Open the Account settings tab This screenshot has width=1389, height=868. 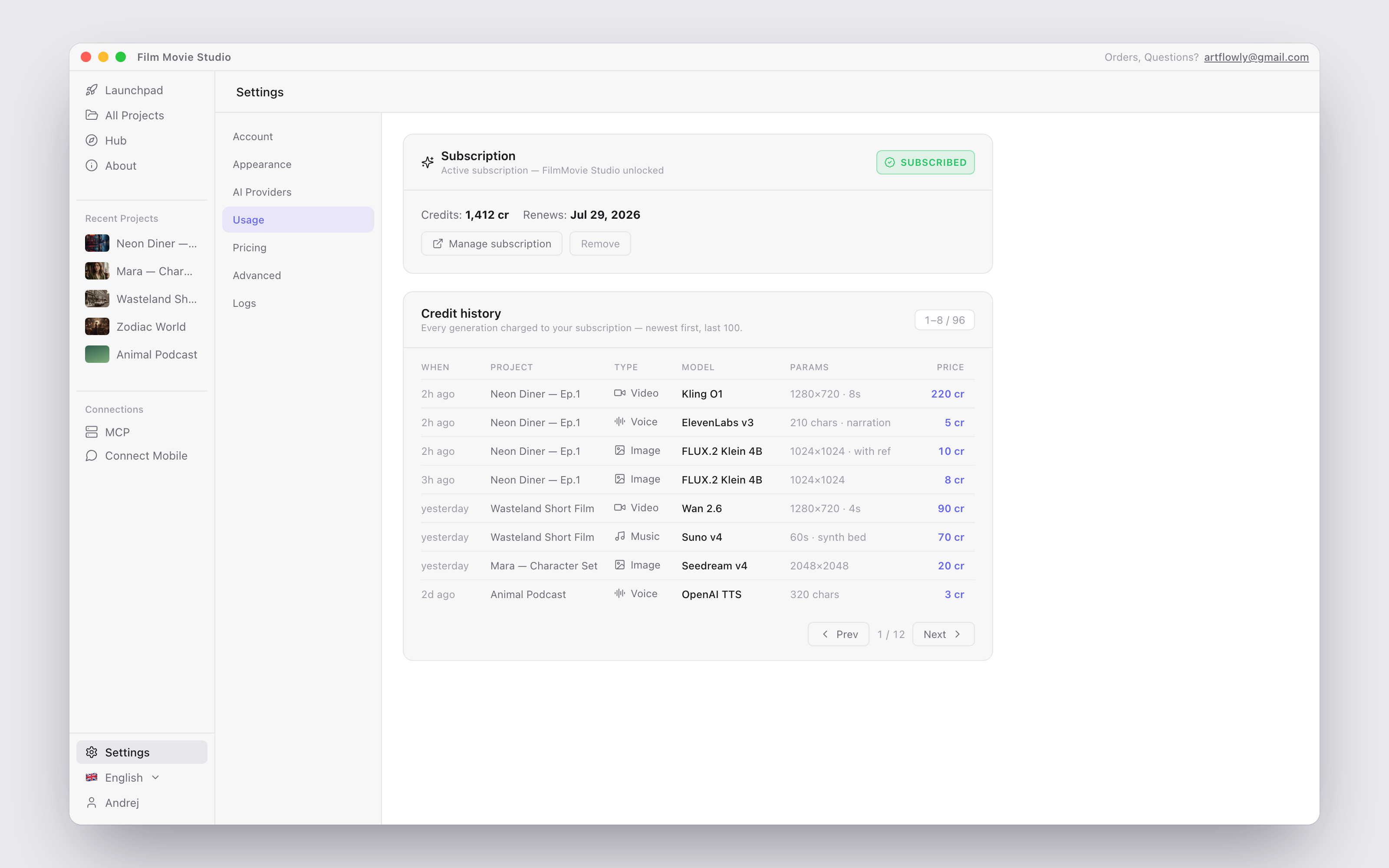[x=298, y=137]
